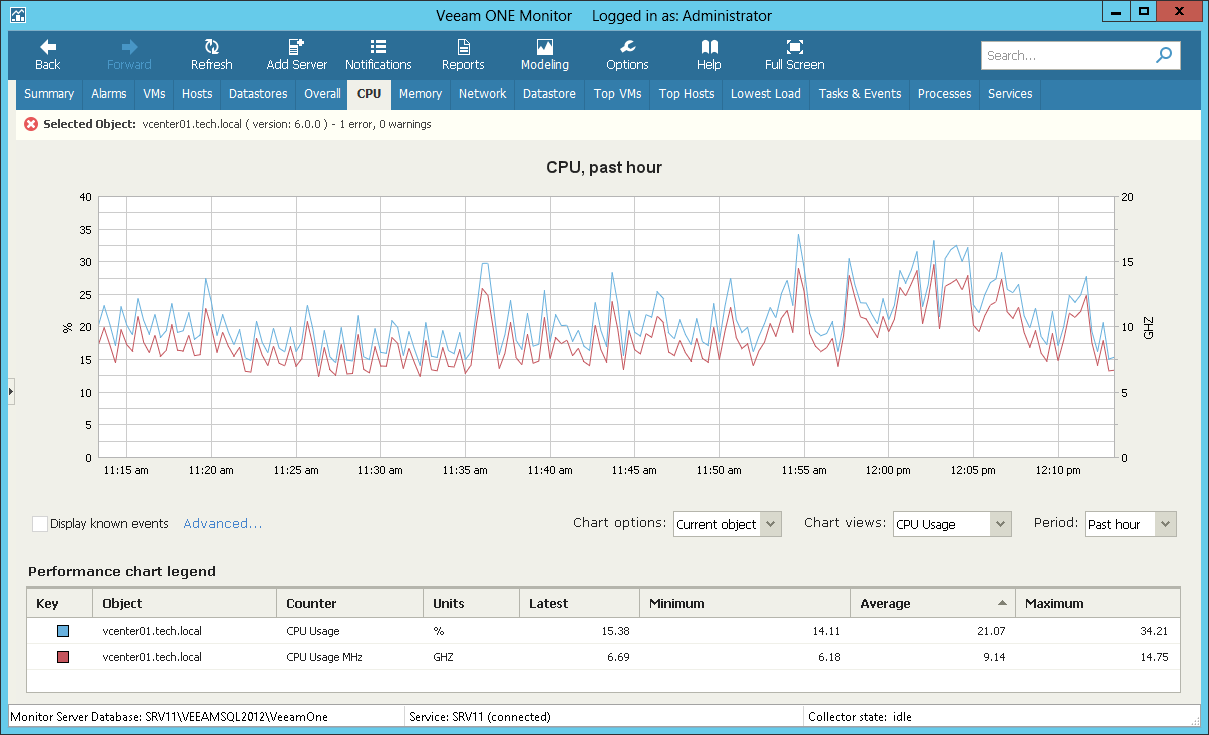Click the blue CPU Usage color key

[x=62, y=631]
